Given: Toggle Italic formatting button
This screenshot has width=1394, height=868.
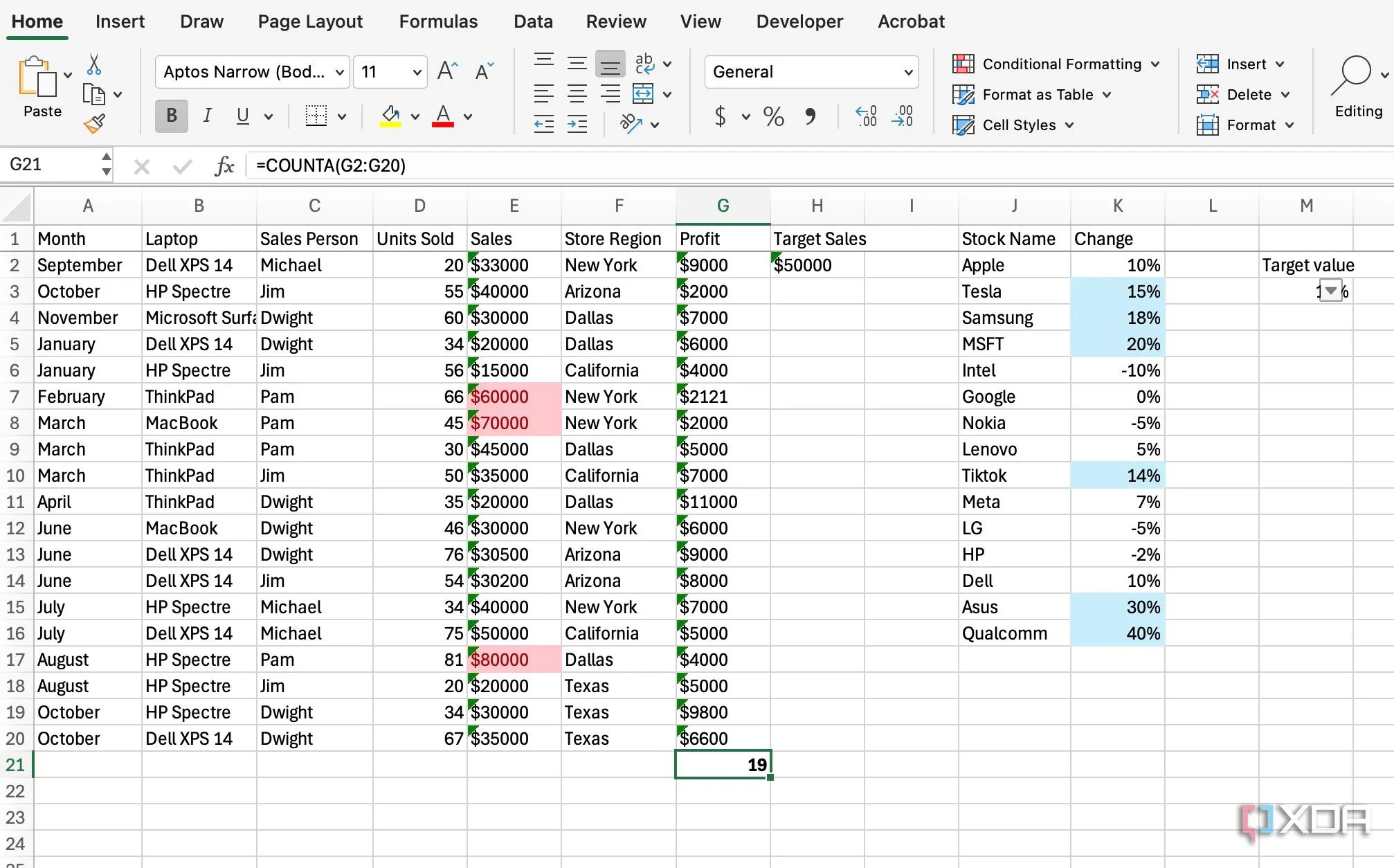Looking at the screenshot, I should [x=207, y=116].
